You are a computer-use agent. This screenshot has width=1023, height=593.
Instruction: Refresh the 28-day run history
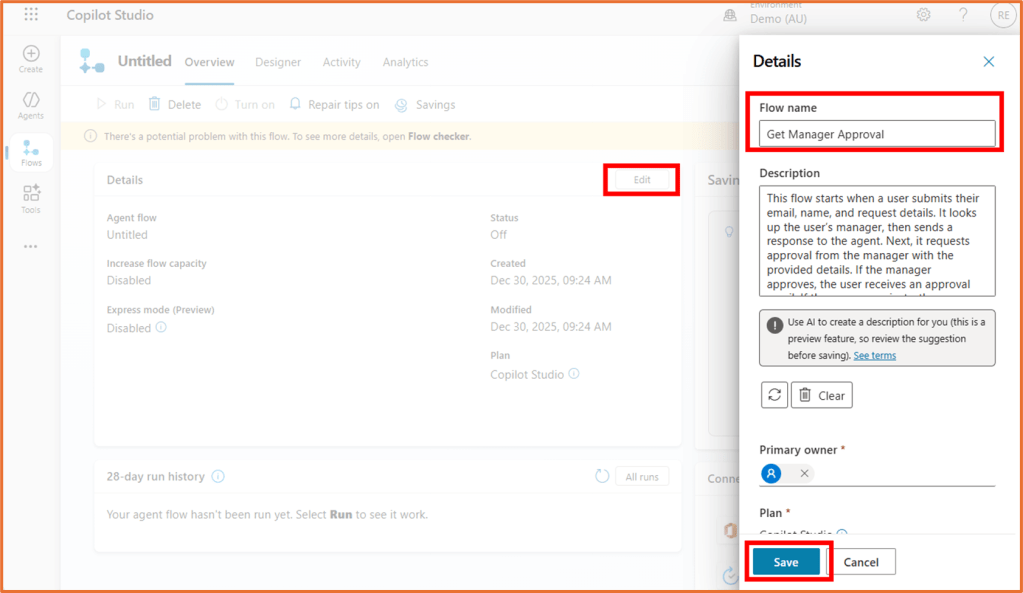602,476
